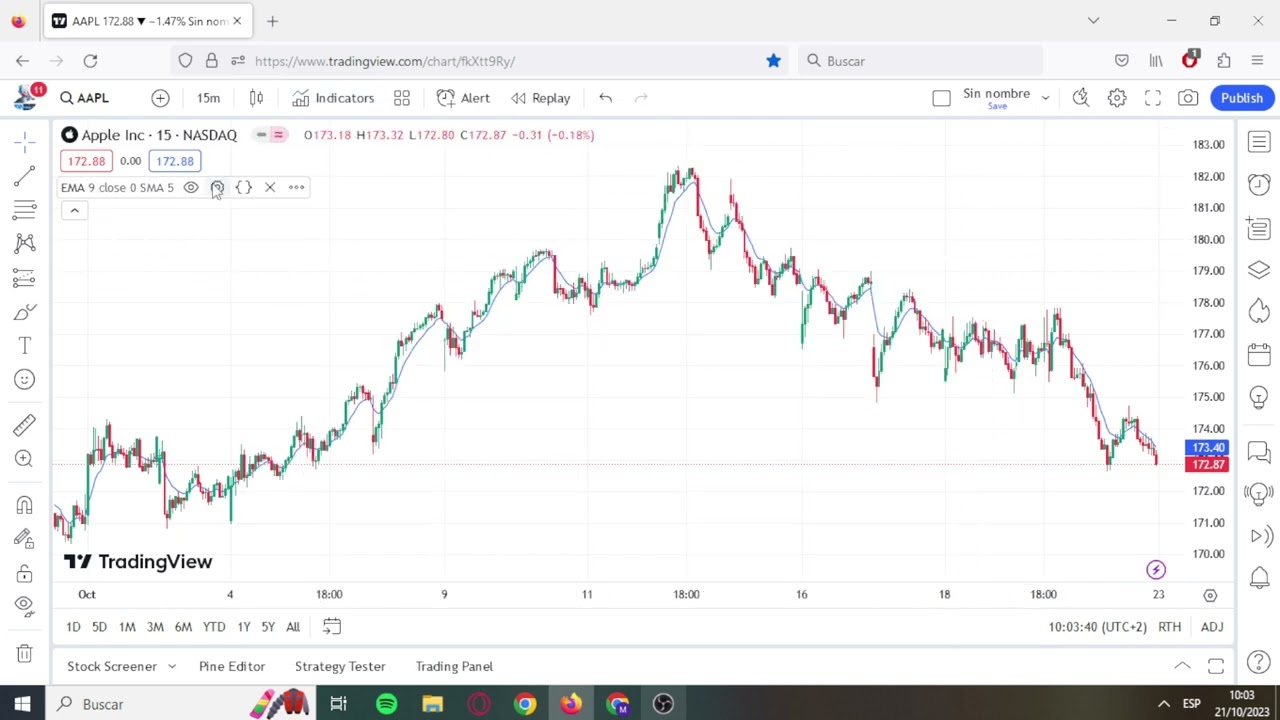Set the YTD time range
Viewport: 1280px width, 720px height.
pos(214,627)
